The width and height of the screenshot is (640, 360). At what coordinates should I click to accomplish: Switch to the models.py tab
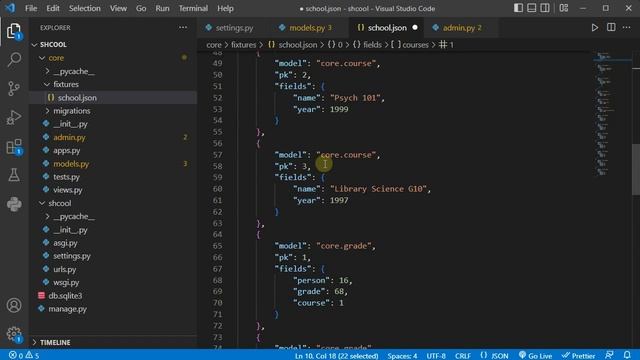pos(307,28)
